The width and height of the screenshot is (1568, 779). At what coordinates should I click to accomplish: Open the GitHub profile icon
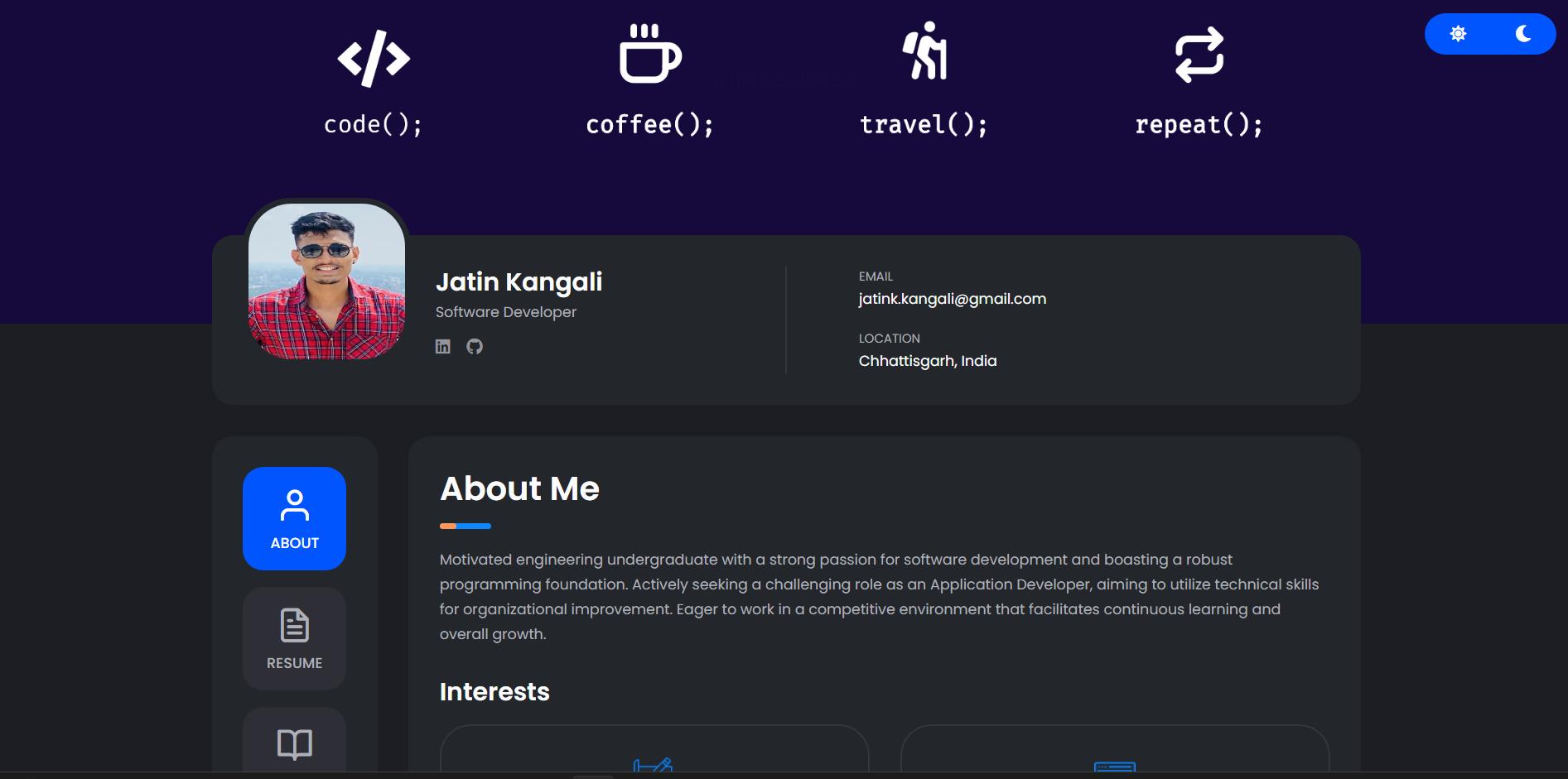pos(475,347)
